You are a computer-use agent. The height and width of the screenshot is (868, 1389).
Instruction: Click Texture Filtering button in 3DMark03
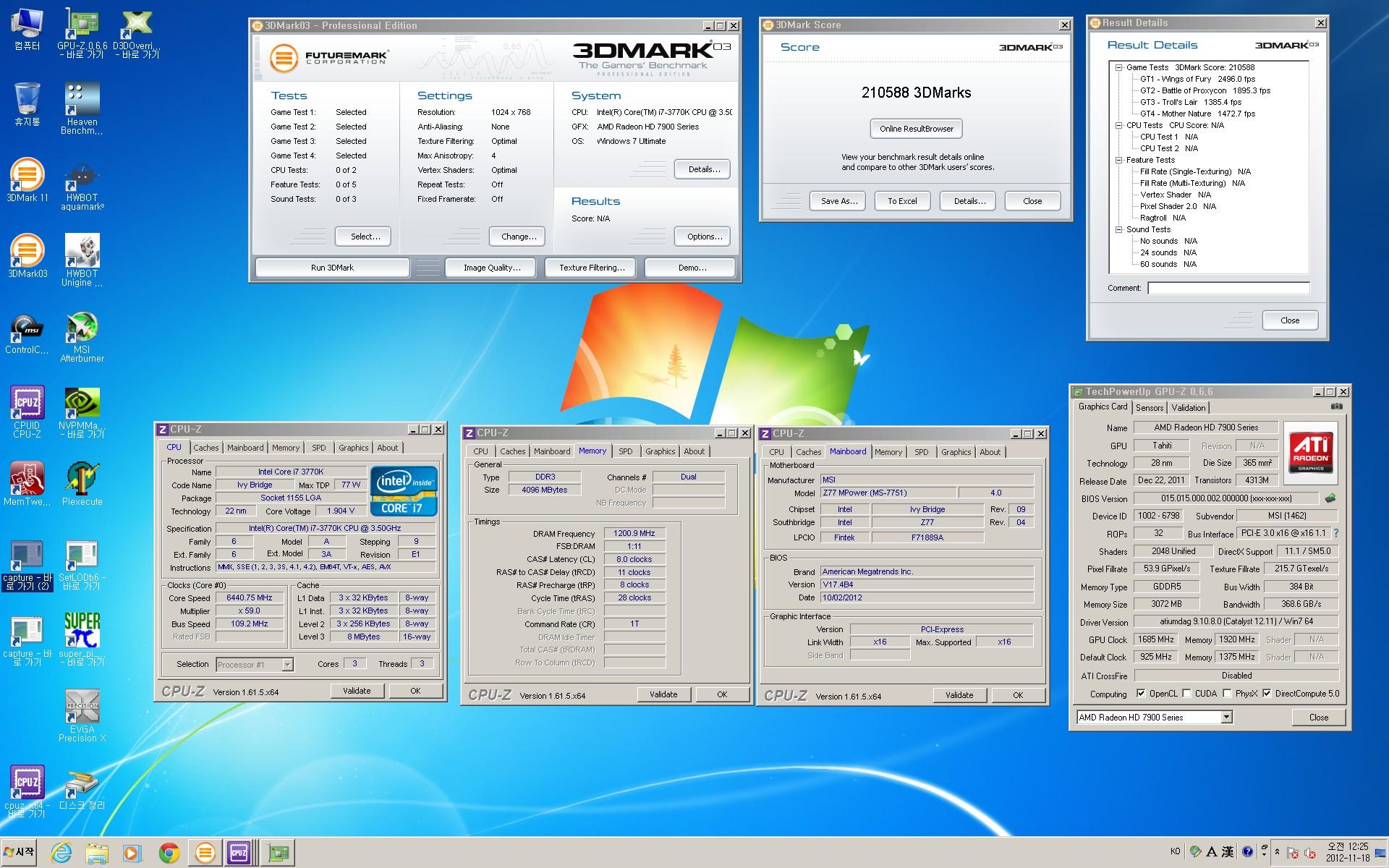coord(592,268)
